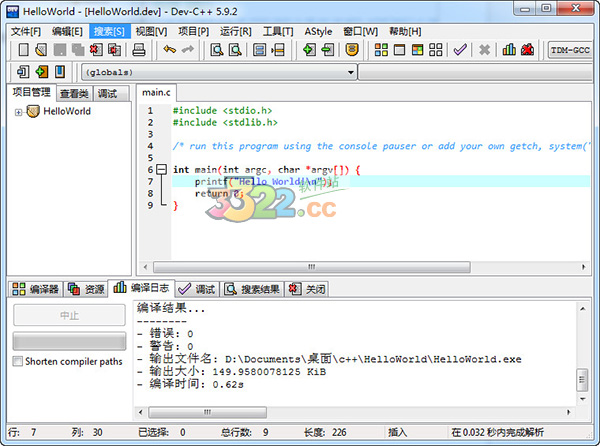Open the (globals) scope dropdown
The image size is (600, 446).
click(x=219, y=72)
